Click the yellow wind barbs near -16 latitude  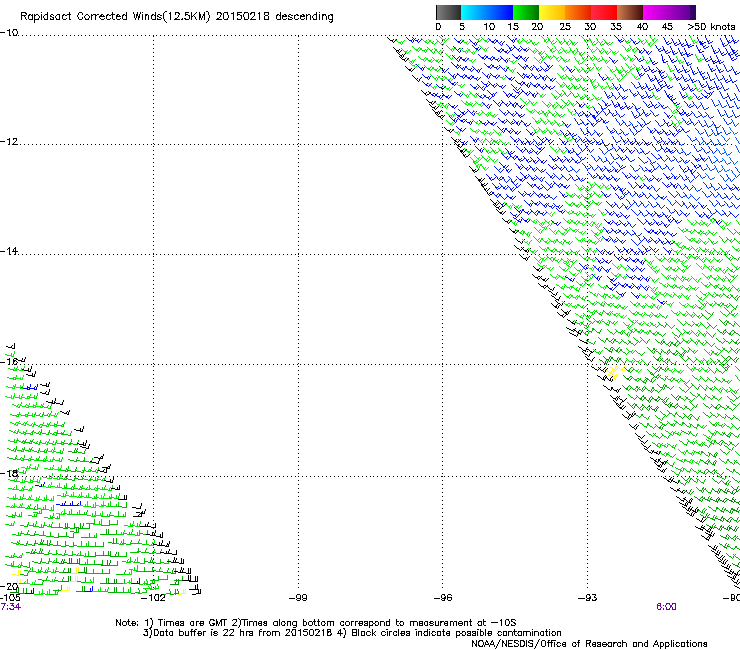[x=614, y=372]
